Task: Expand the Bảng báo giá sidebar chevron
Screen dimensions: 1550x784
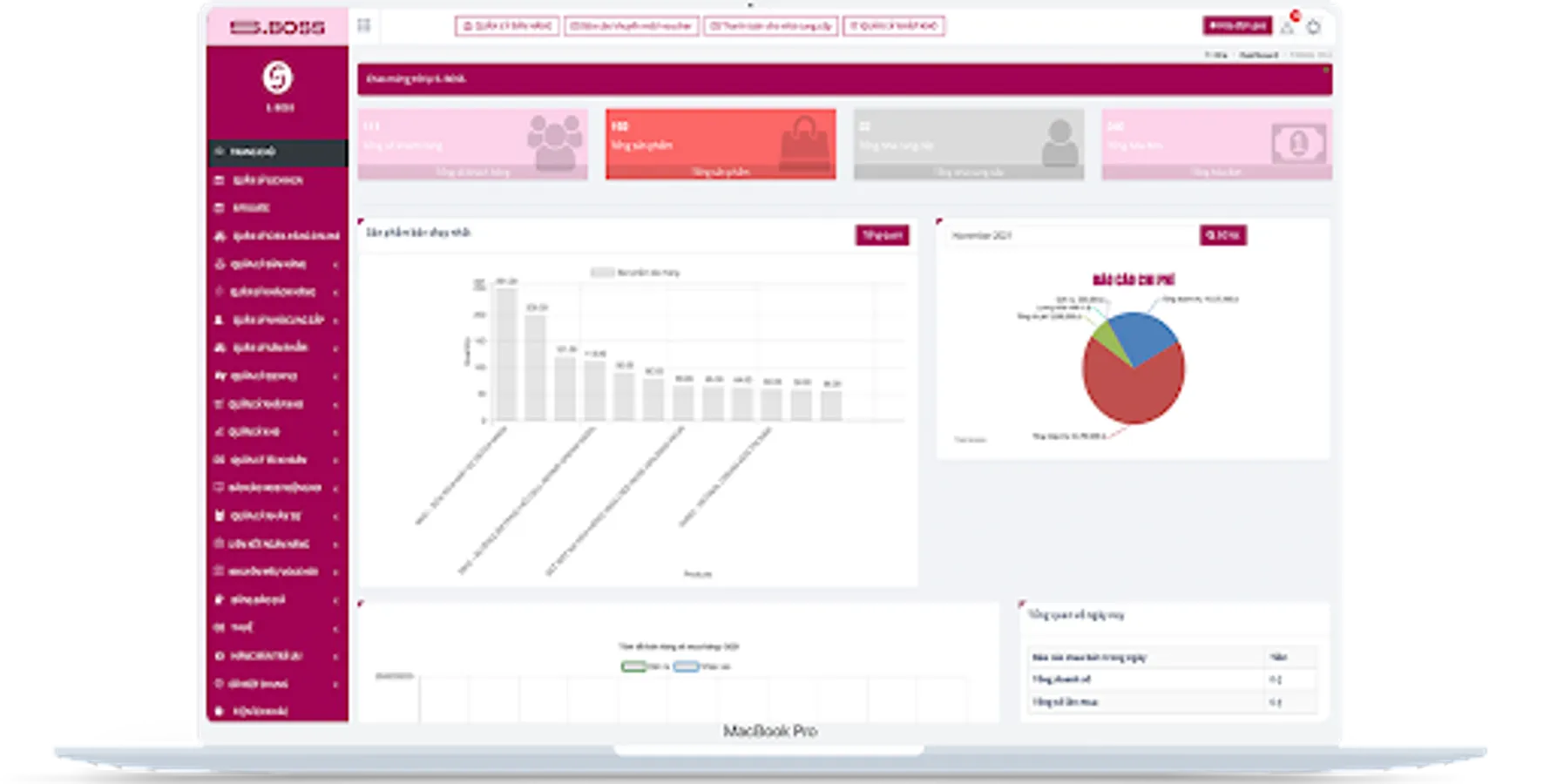Action: 335,599
